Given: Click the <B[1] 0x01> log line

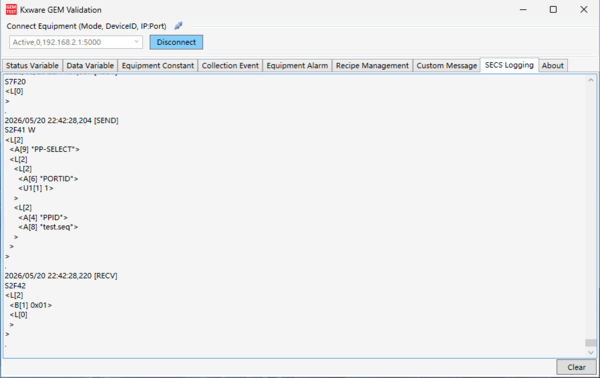Looking at the screenshot, I should pyautogui.click(x=31, y=305).
